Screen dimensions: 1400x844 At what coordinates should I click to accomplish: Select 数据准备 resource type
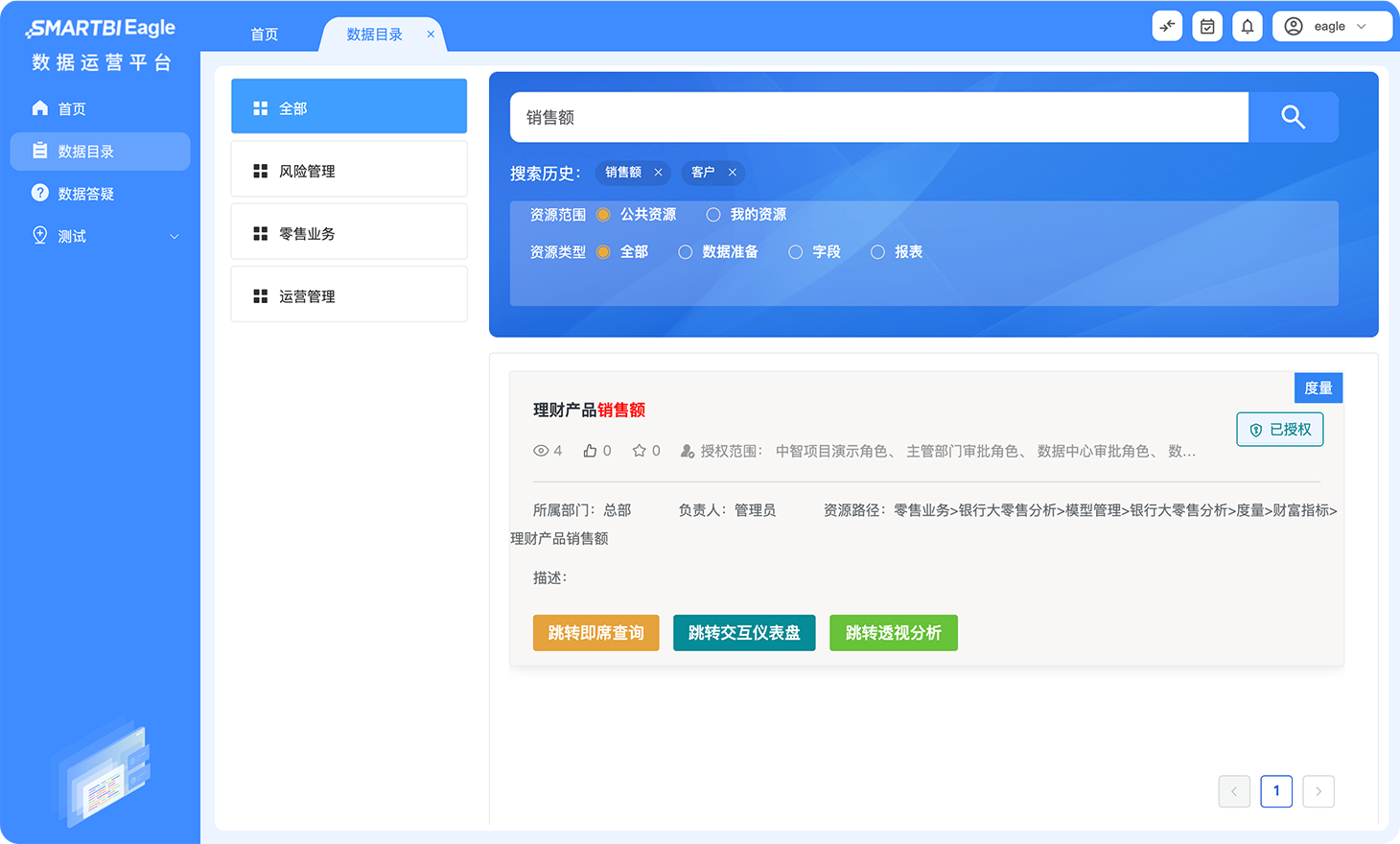coord(685,252)
